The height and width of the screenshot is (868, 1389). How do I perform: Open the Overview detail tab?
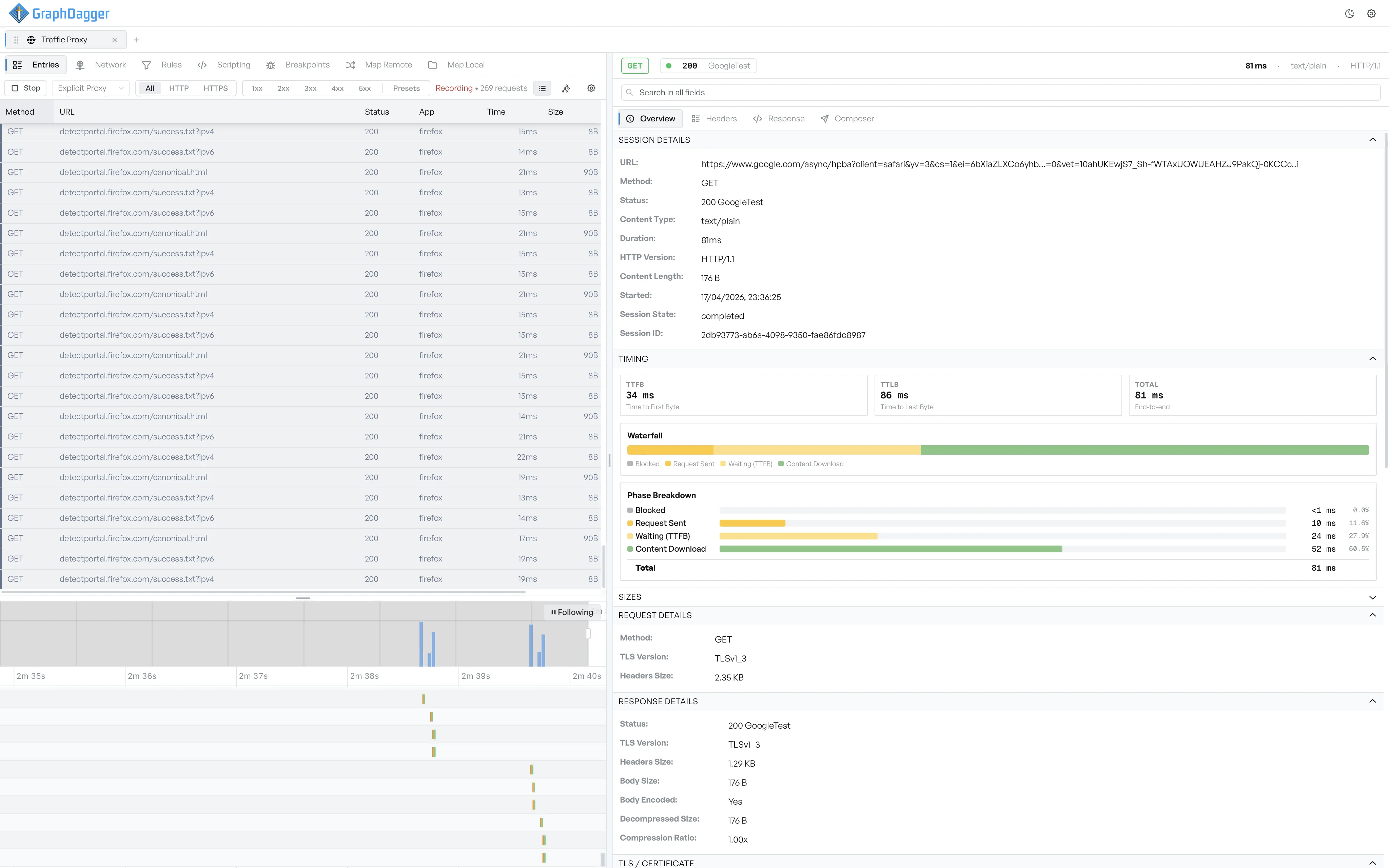pos(650,119)
